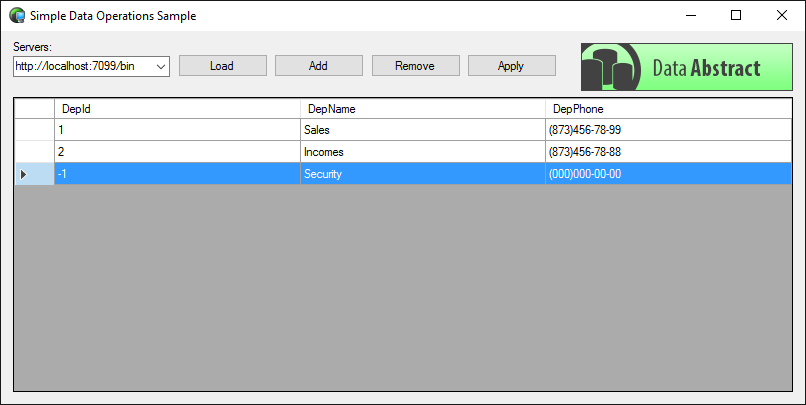Click the Security department name cell
806x405 pixels.
pyautogui.click(x=422, y=174)
